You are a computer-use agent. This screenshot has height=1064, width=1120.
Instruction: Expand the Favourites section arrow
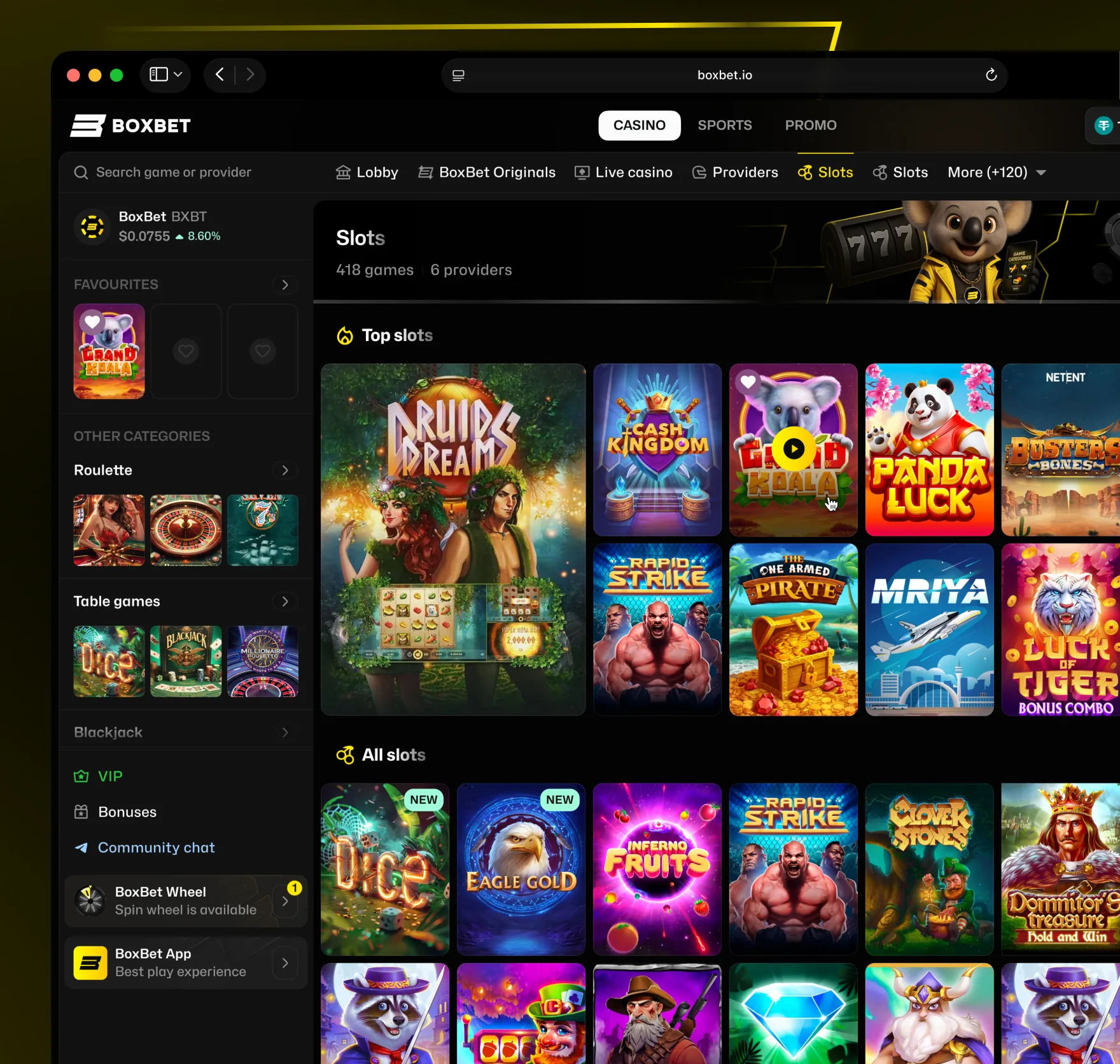point(285,284)
